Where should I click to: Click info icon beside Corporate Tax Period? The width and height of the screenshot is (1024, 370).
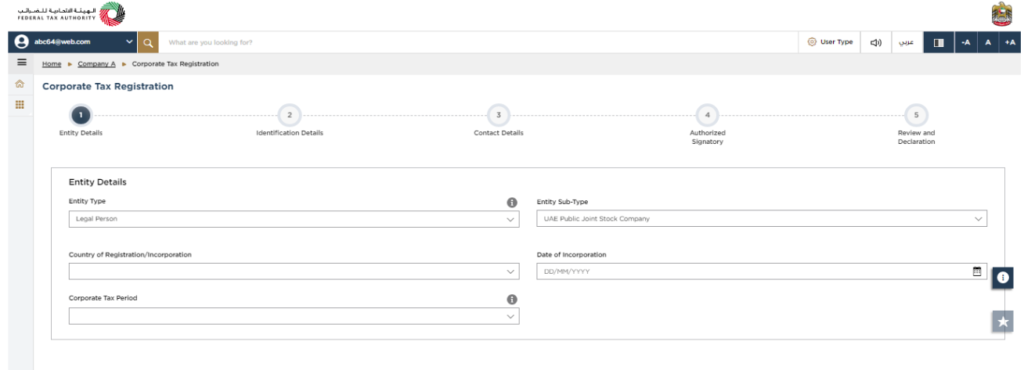click(x=512, y=299)
